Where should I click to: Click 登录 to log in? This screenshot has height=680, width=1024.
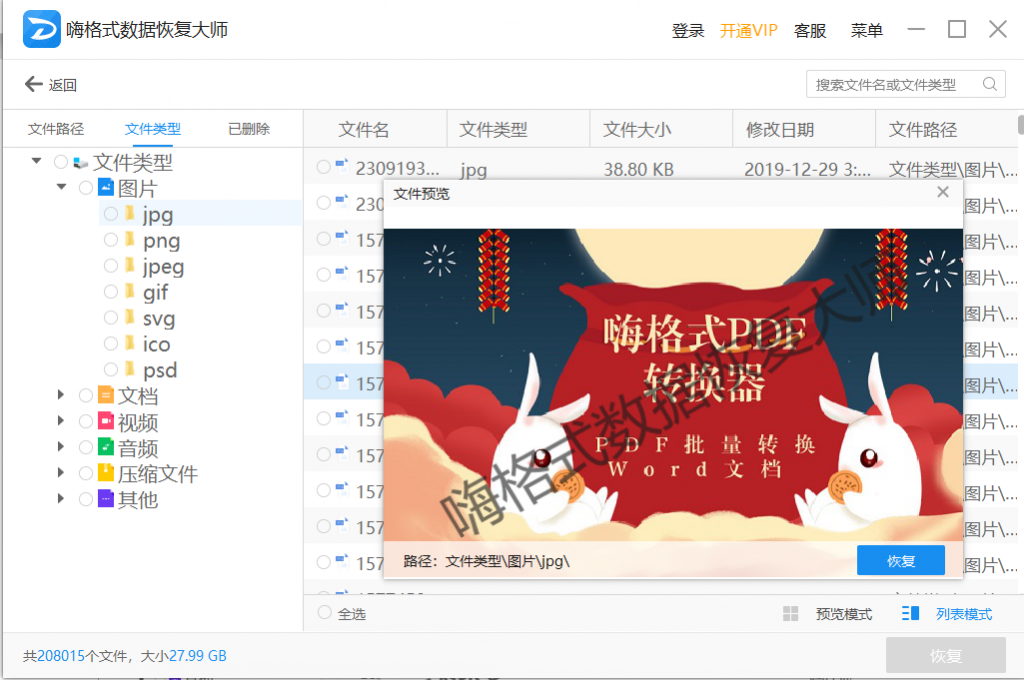pyautogui.click(x=688, y=31)
